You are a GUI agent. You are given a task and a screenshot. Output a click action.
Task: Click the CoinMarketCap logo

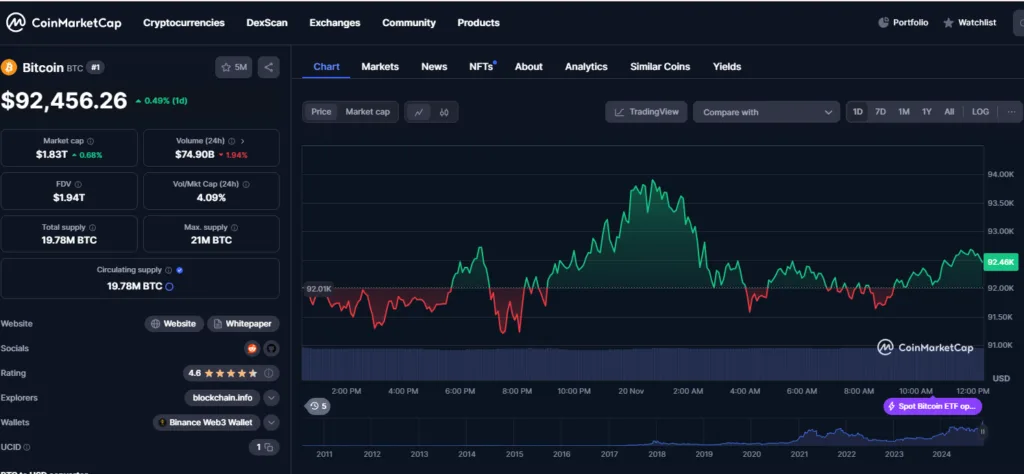63,23
